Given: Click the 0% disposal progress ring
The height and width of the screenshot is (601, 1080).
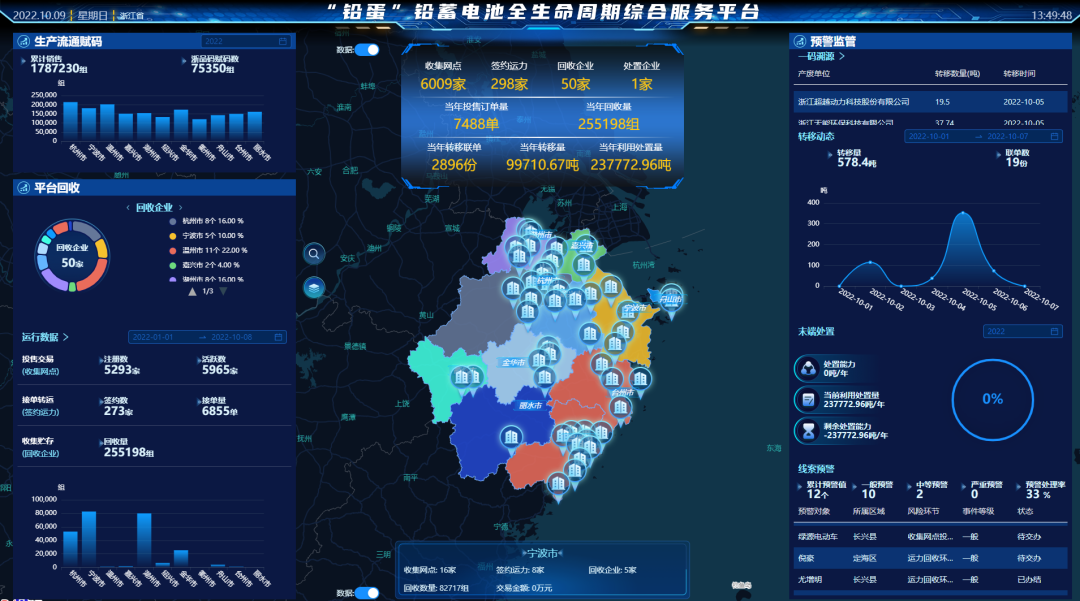Looking at the screenshot, I should [x=993, y=399].
